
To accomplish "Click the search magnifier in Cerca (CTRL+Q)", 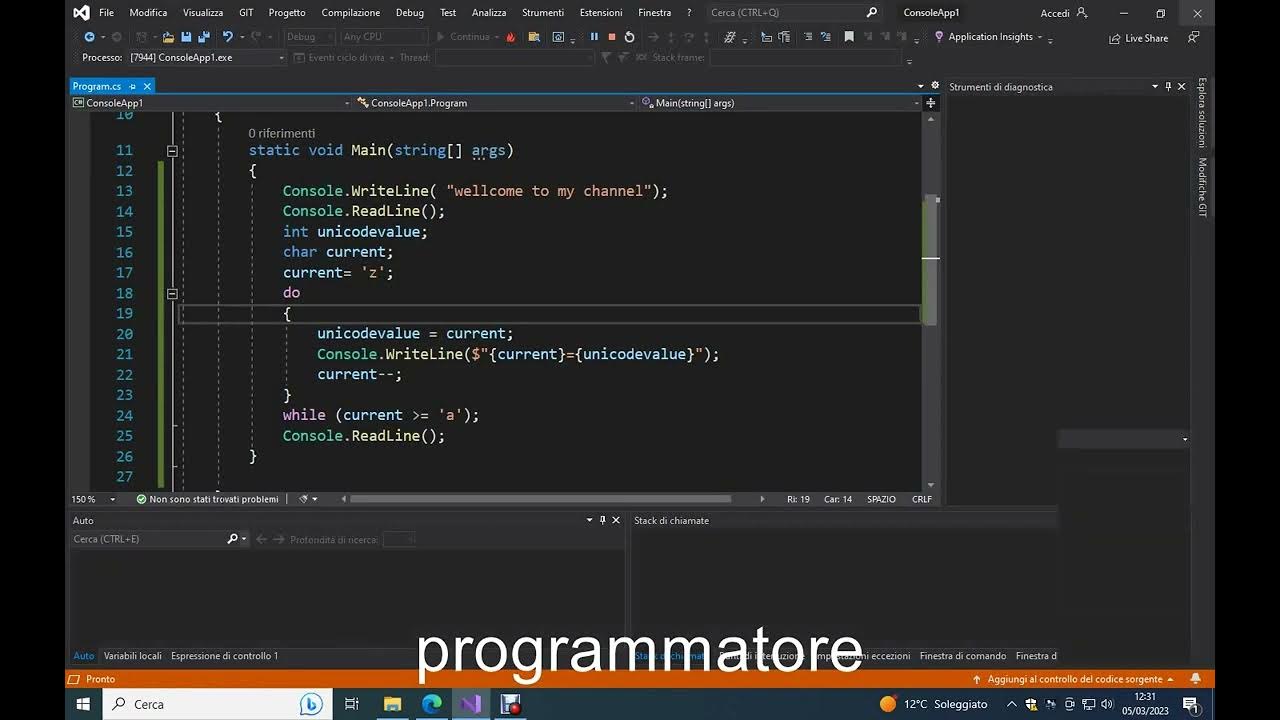I will tap(871, 13).
